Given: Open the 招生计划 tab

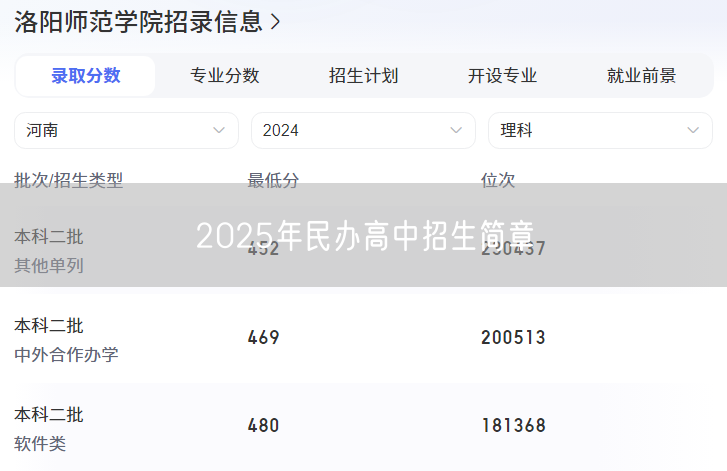Looking at the screenshot, I should pos(363,76).
